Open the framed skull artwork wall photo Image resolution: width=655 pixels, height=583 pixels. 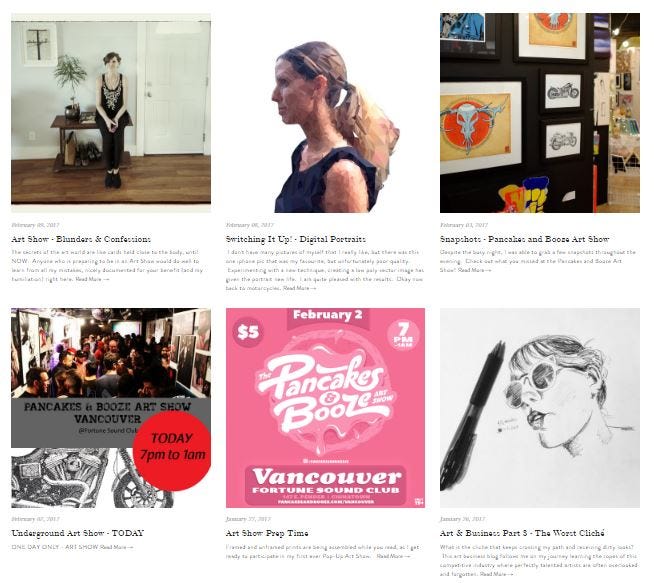point(540,113)
